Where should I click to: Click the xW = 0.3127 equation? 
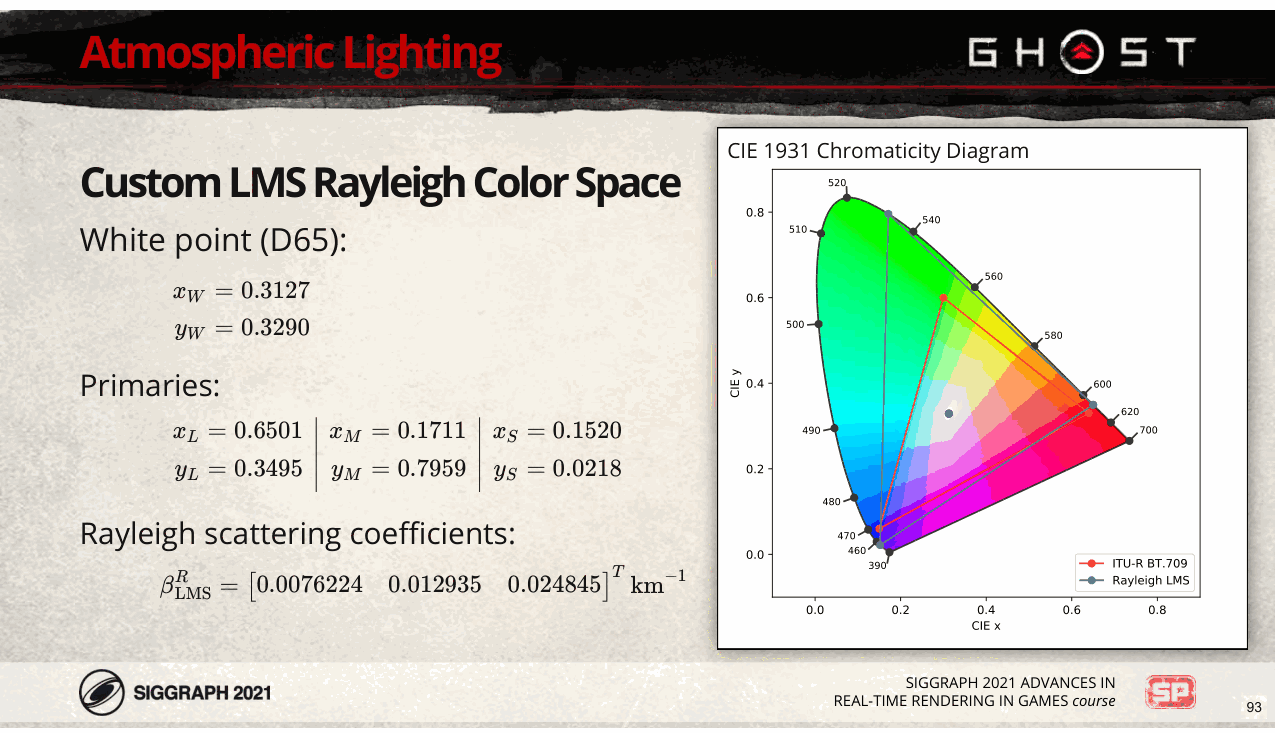pos(241,291)
